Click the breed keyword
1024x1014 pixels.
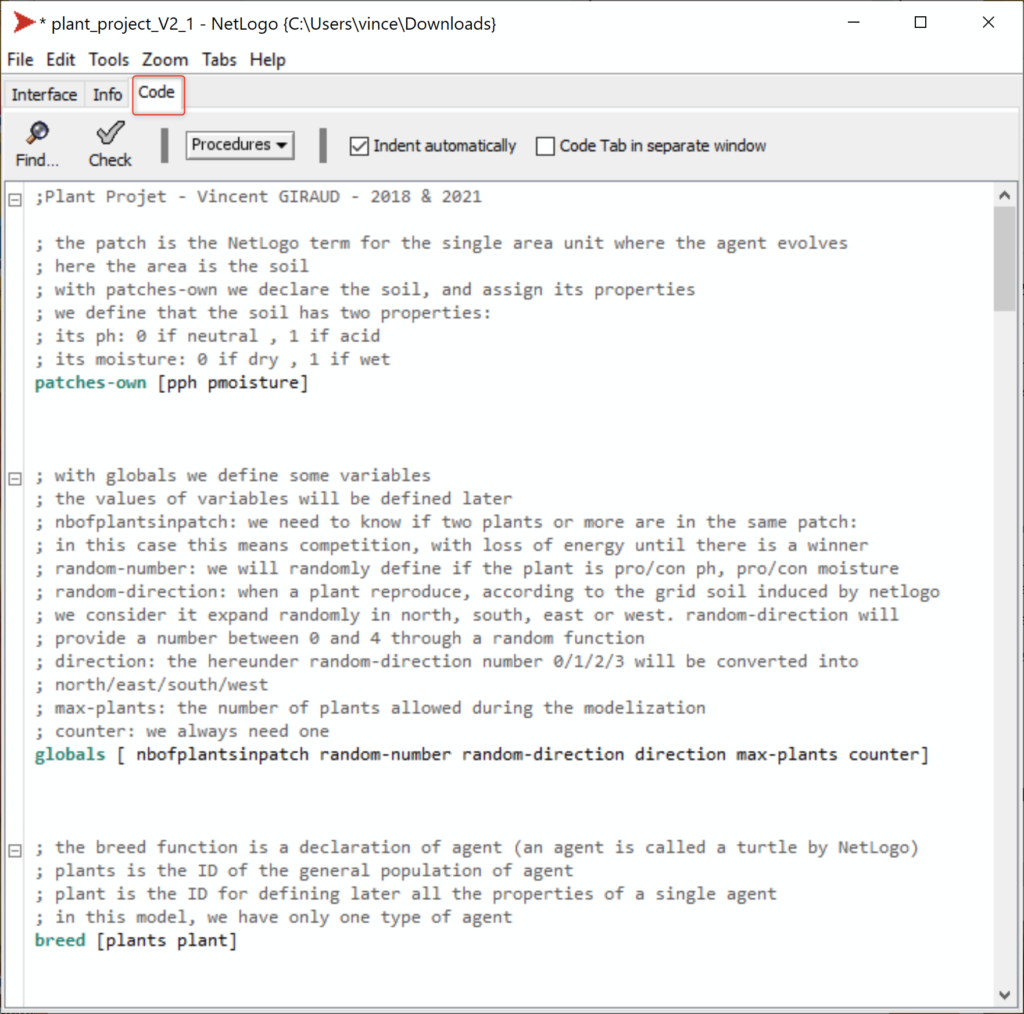pos(60,941)
